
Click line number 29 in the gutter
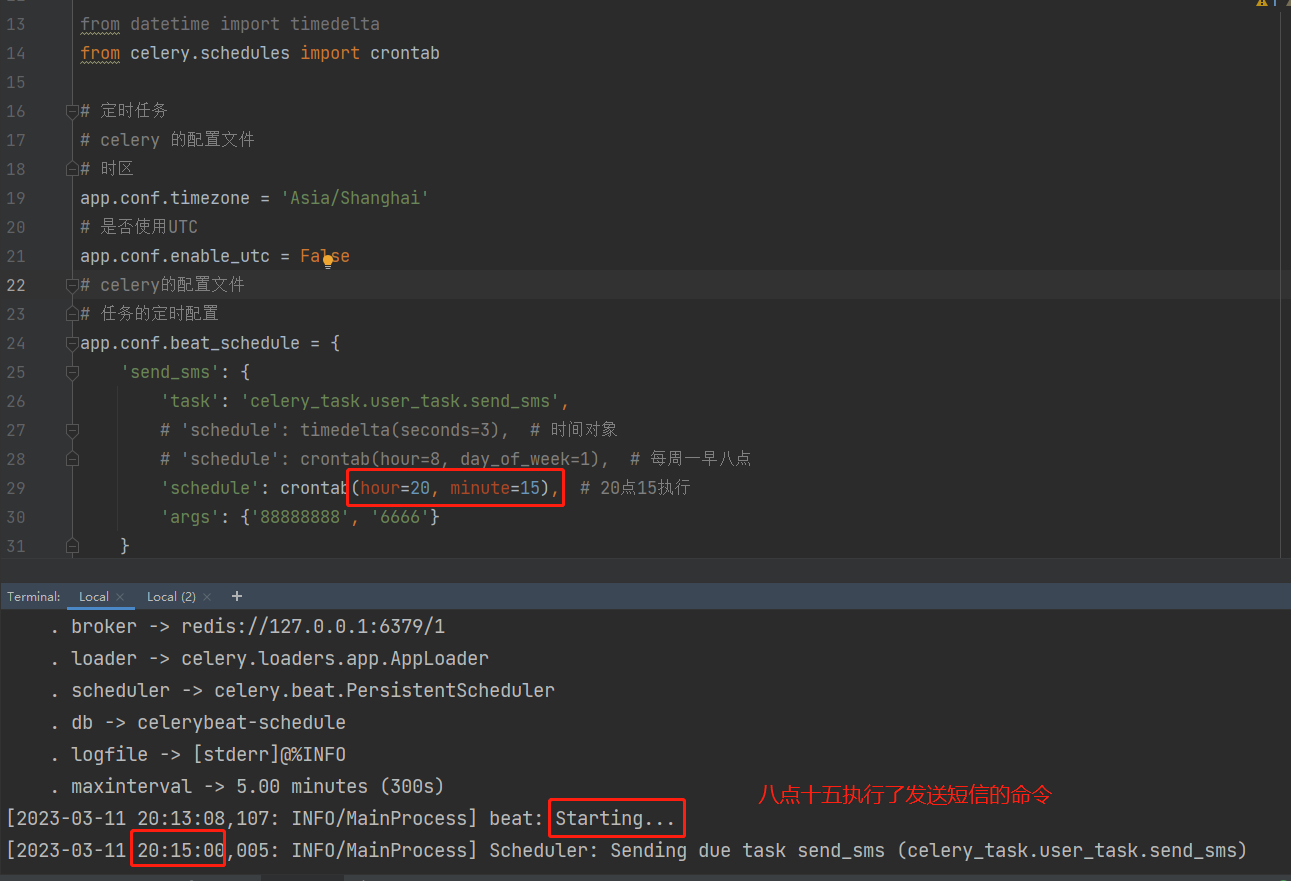pyautogui.click(x=16, y=488)
